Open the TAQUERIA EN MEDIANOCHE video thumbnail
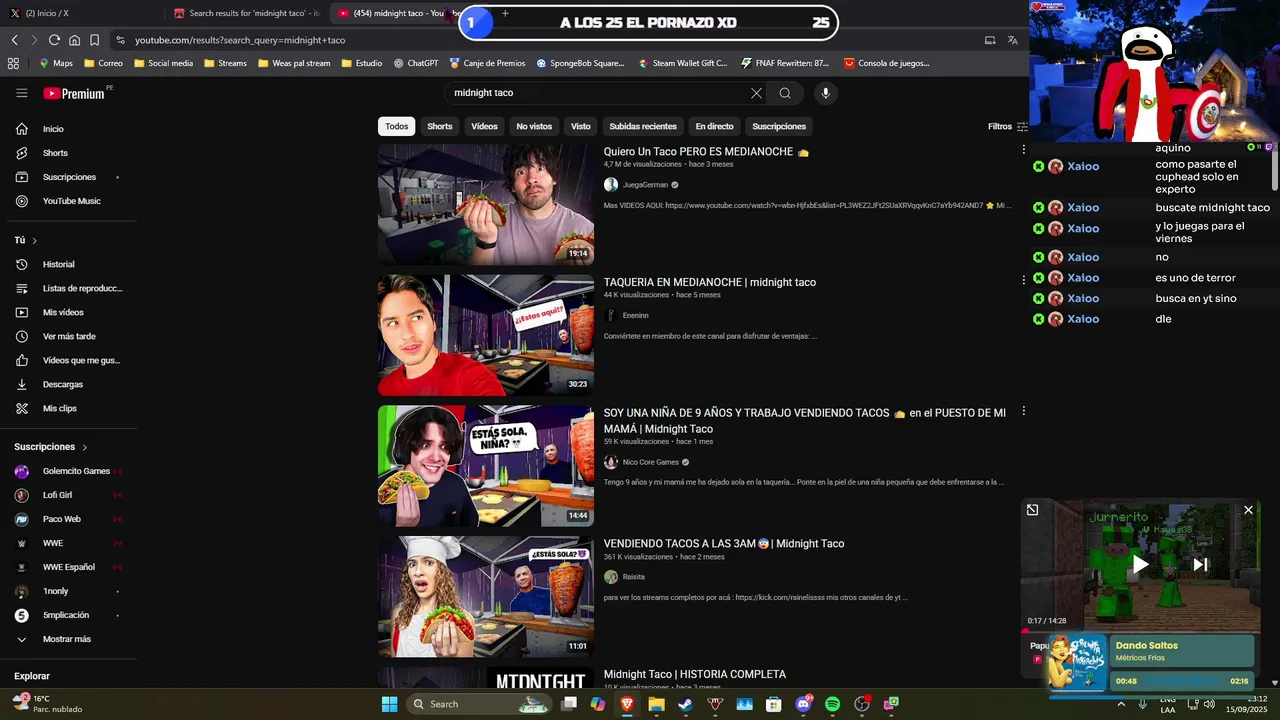 486,335
